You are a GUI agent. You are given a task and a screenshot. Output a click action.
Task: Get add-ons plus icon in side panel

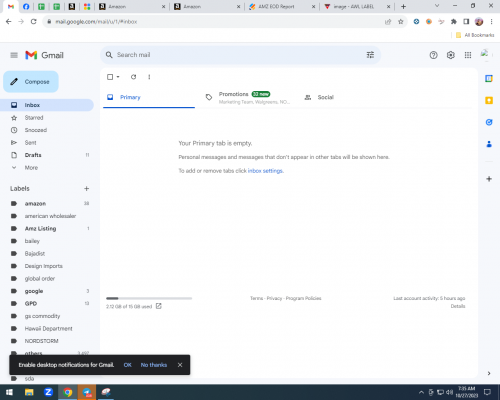click(489, 179)
